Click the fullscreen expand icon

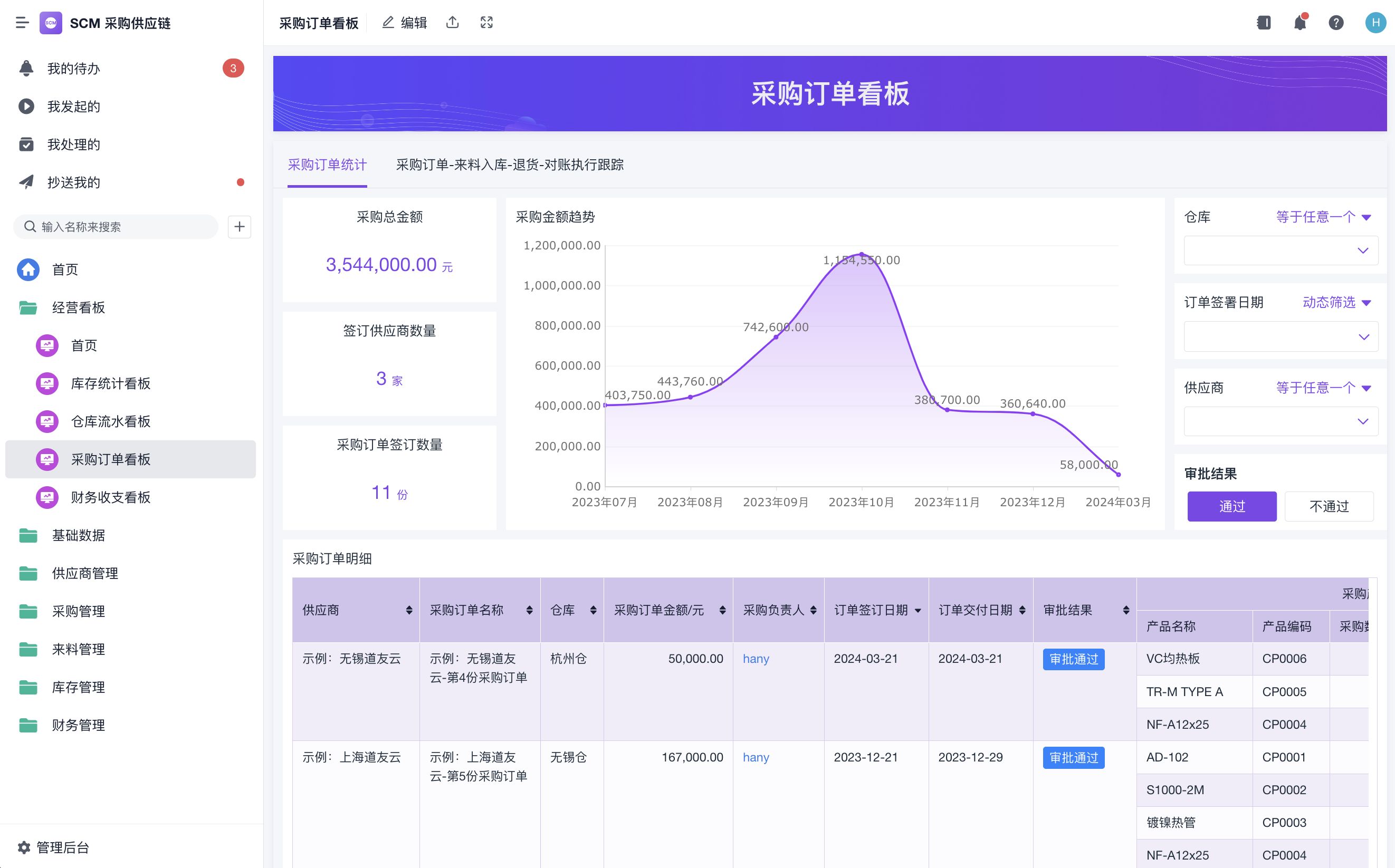tap(486, 22)
